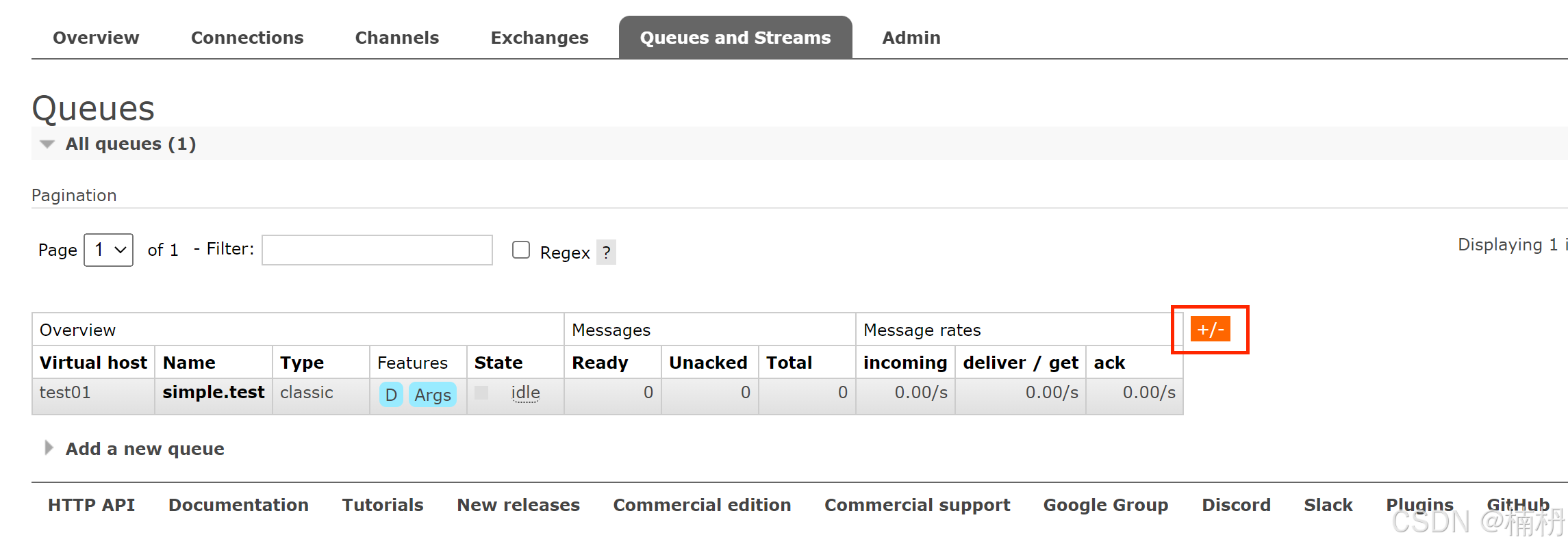Click the Args feature badge

(433, 395)
